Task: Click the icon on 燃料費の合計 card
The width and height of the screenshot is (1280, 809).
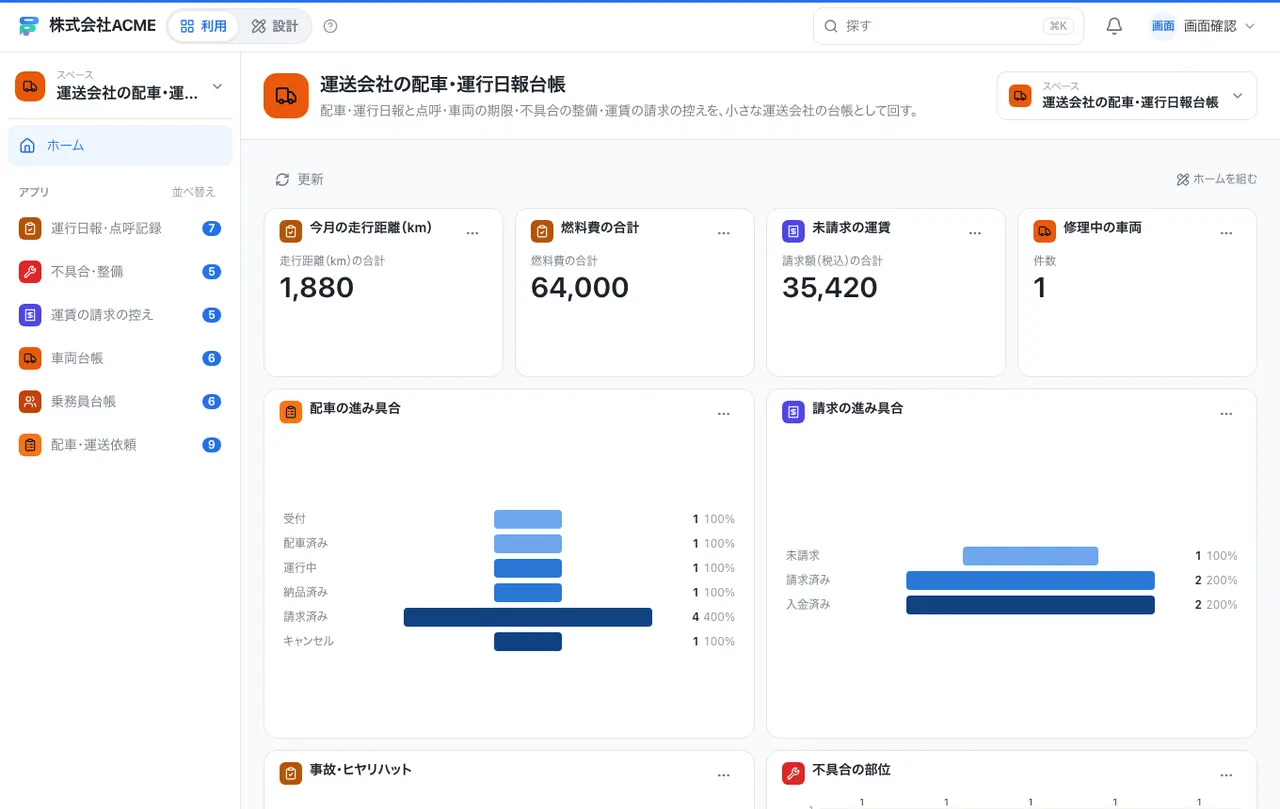Action: coord(542,231)
